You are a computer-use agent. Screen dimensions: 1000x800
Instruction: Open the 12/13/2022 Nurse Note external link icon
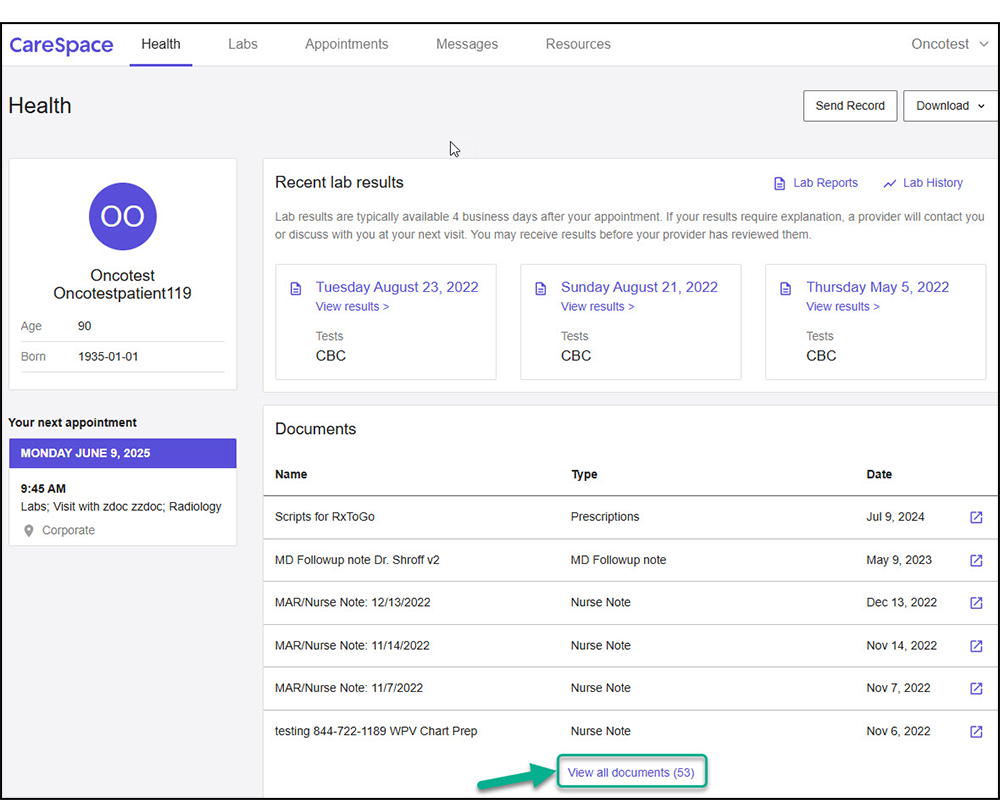coord(976,603)
